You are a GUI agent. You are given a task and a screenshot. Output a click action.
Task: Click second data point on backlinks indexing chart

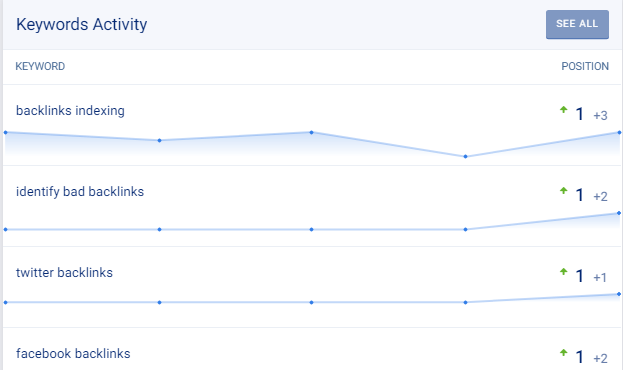coord(159,140)
